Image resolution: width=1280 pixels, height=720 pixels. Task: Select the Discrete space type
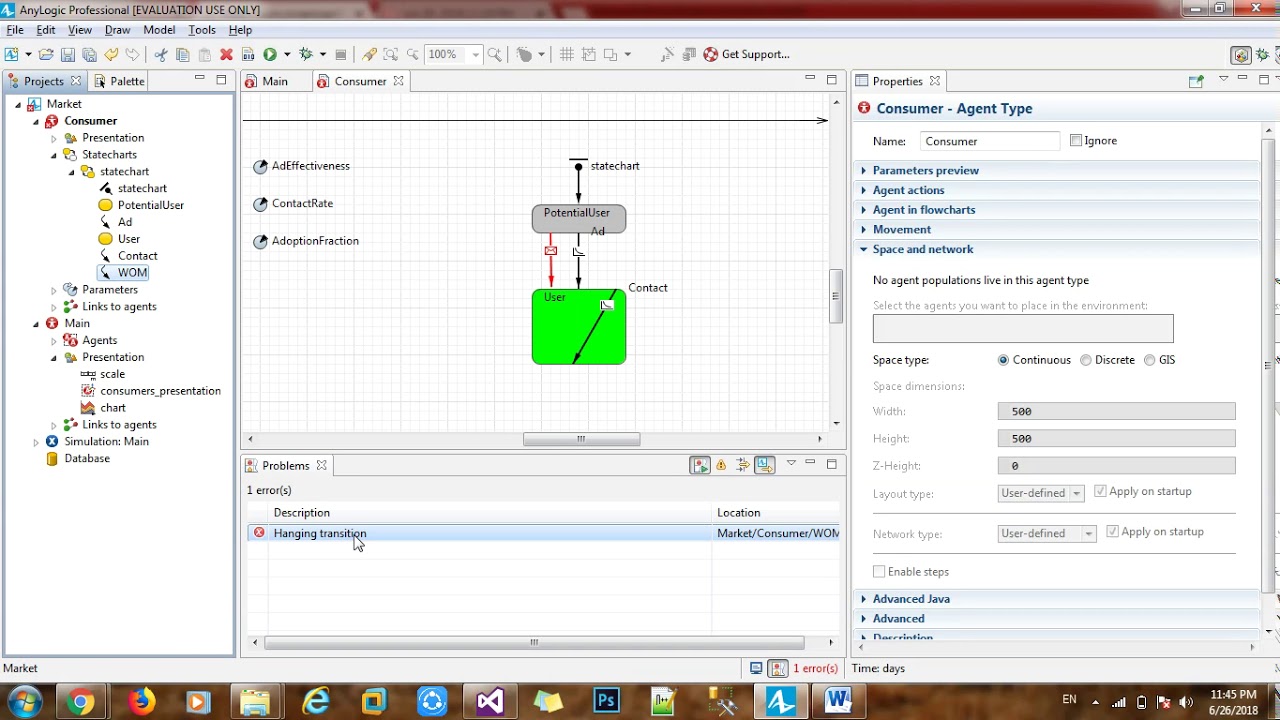click(1085, 360)
